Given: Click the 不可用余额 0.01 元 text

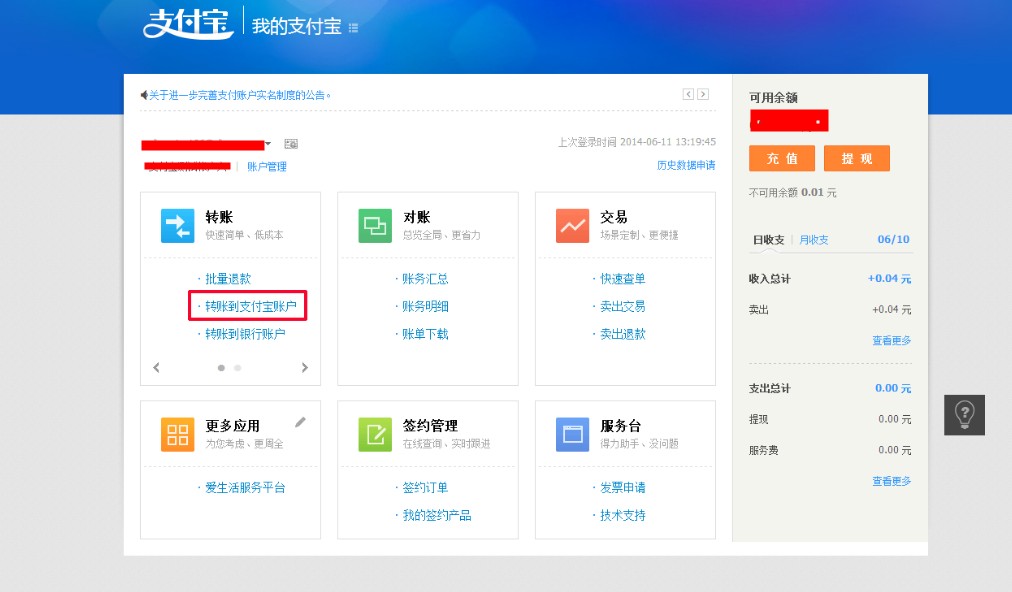Looking at the screenshot, I should [x=793, y=192].
